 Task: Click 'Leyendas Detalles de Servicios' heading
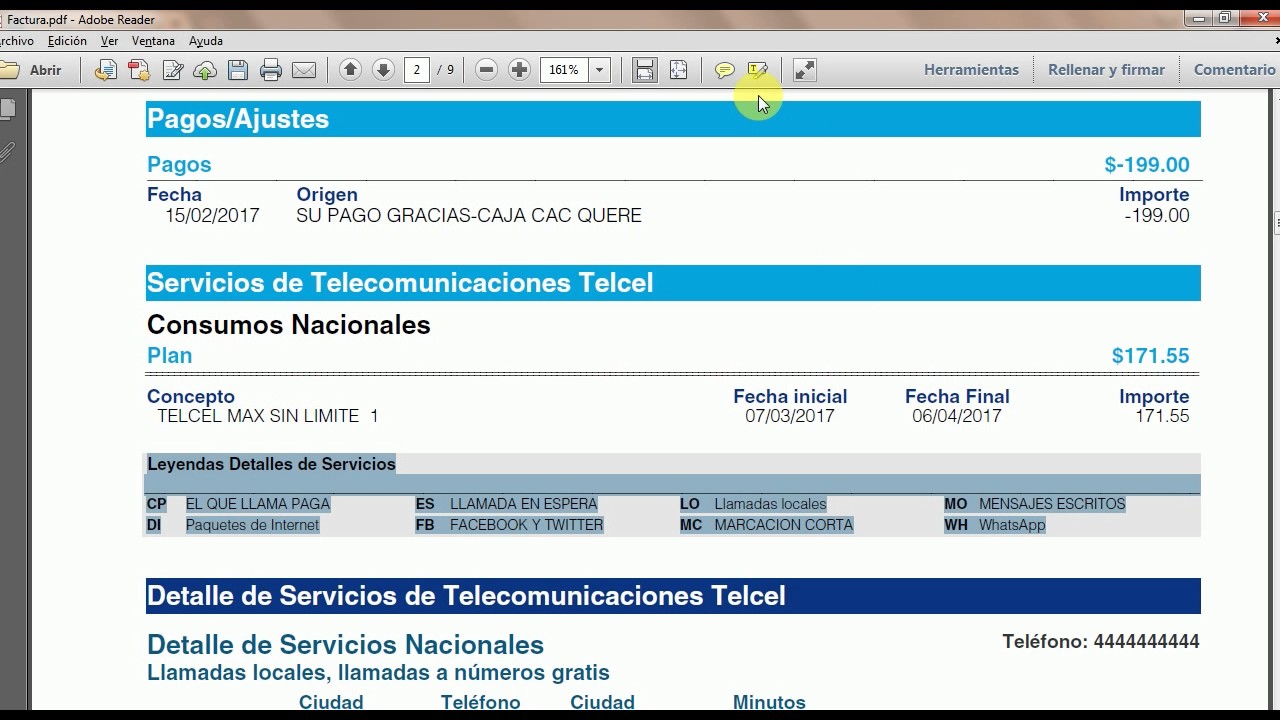point(271,464)
